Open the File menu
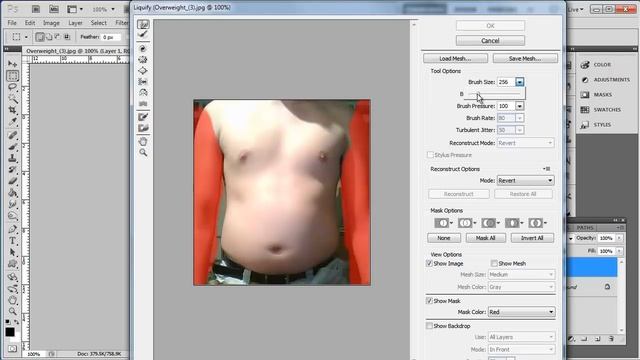 [x=12, y=23]
